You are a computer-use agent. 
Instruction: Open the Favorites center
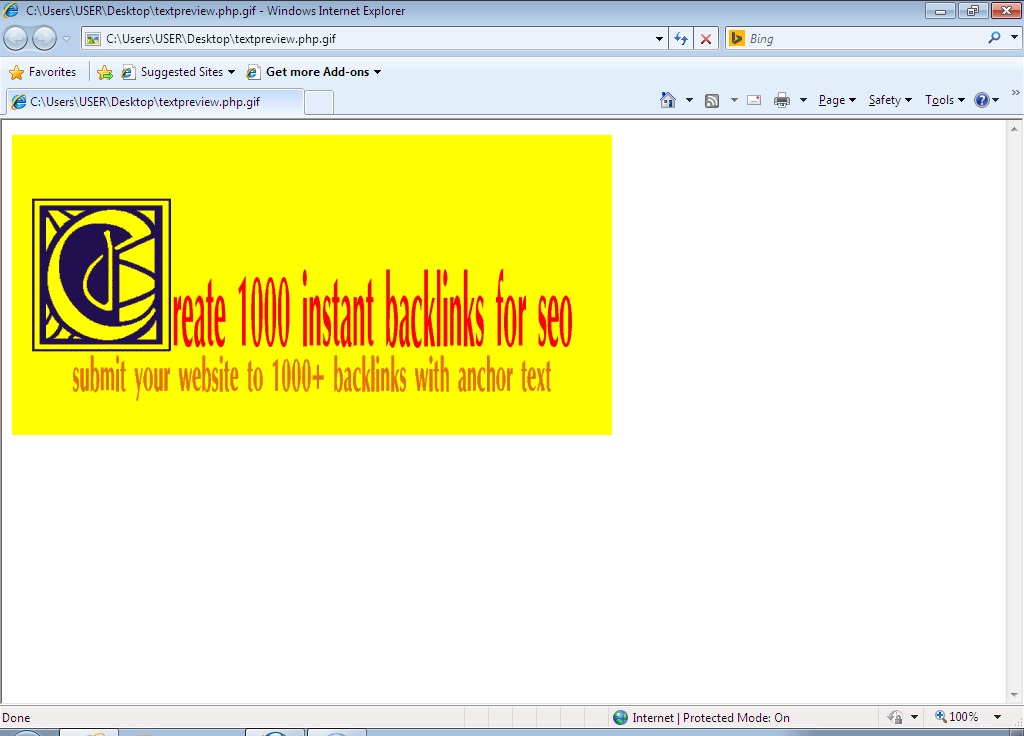[43, 72]
